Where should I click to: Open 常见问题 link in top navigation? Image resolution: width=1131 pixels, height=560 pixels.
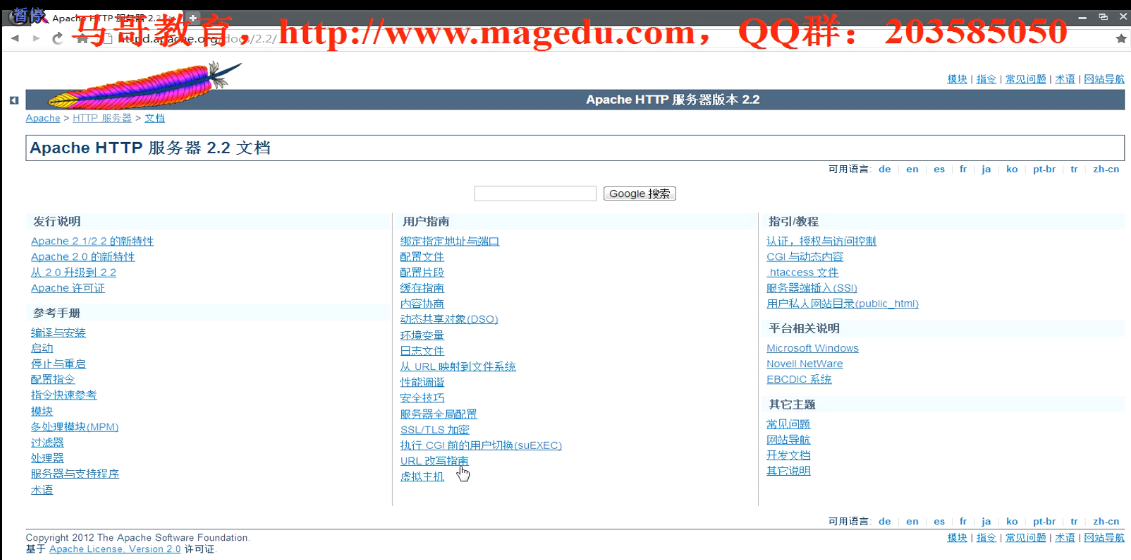pyautogui.click(x=1026, y=79)
